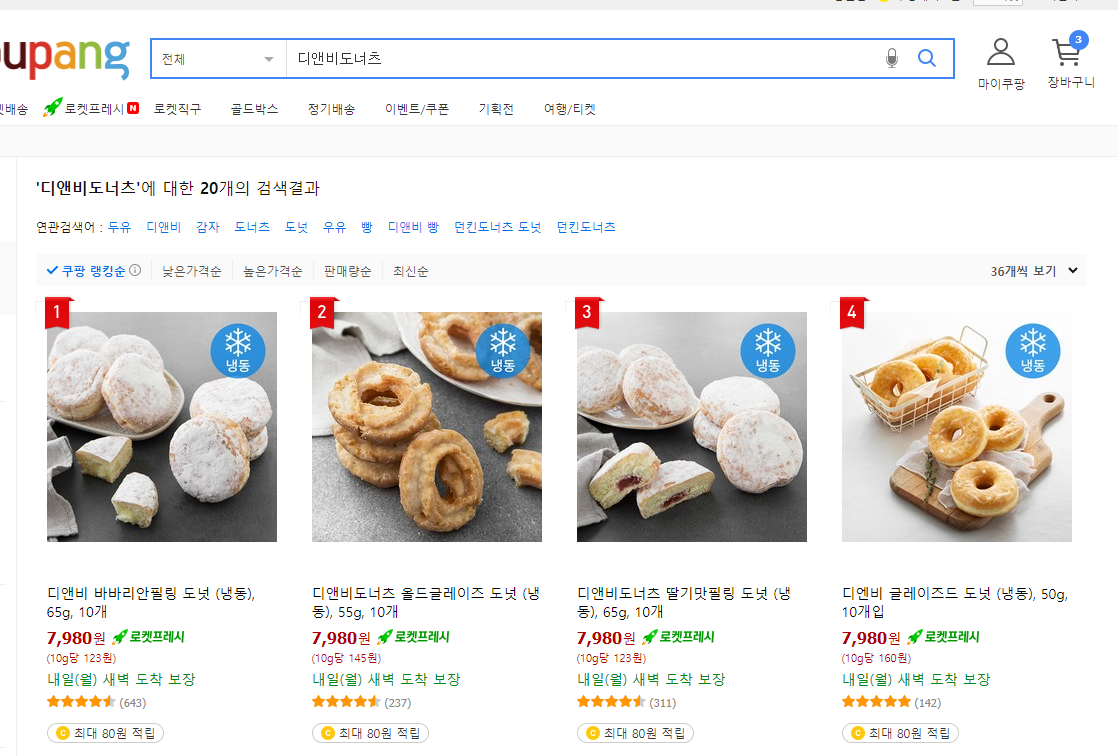Open the 로켓직구 menu
Screen dimensions: 1118x756
178,108
